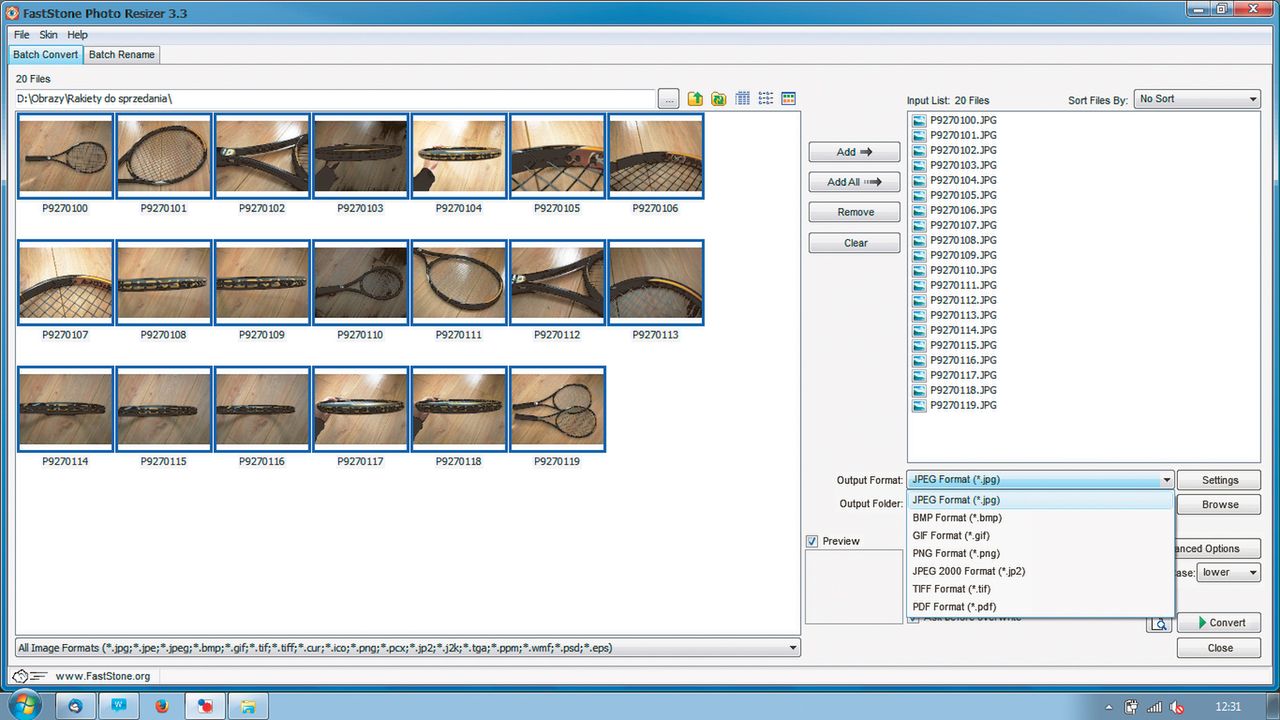The height and width of the screenshot is (720, 1280).
Task: Switch to the Batch Convert tab
Action: [45, 55]
